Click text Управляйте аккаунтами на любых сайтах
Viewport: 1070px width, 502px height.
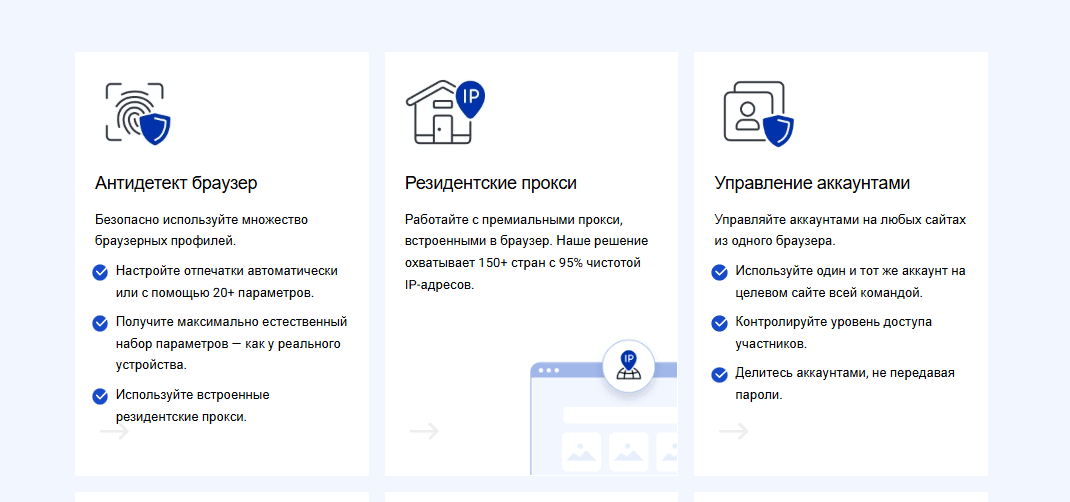click(x=840, y=220)
